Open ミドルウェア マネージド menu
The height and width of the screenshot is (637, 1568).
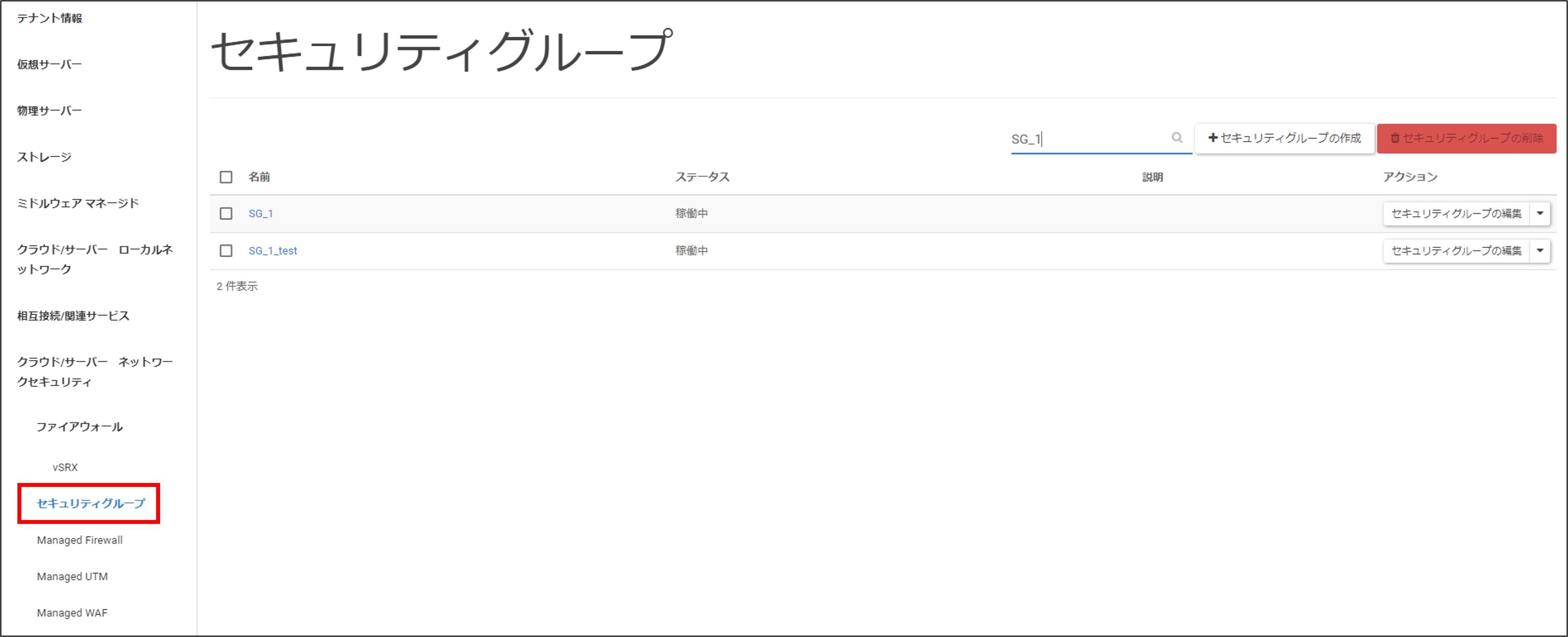(78, 203)
